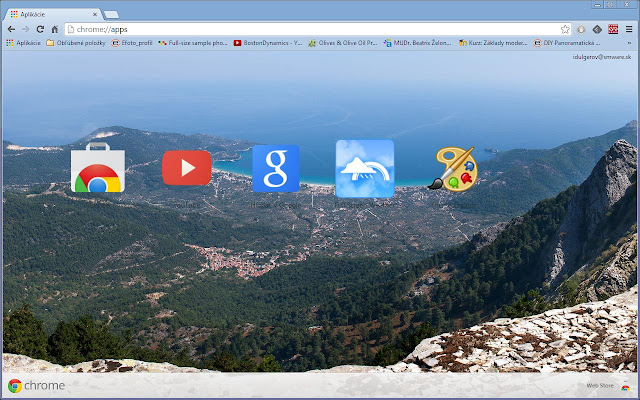The height and width of the screenshot is (400, 640).
Task: Go to the home page
Action: tap(55, 29)
